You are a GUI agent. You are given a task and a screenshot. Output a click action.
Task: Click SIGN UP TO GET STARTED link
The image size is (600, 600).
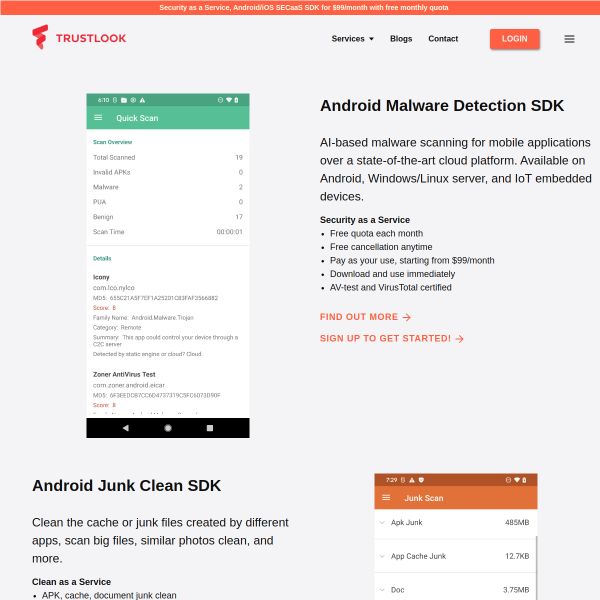[391, 338]
